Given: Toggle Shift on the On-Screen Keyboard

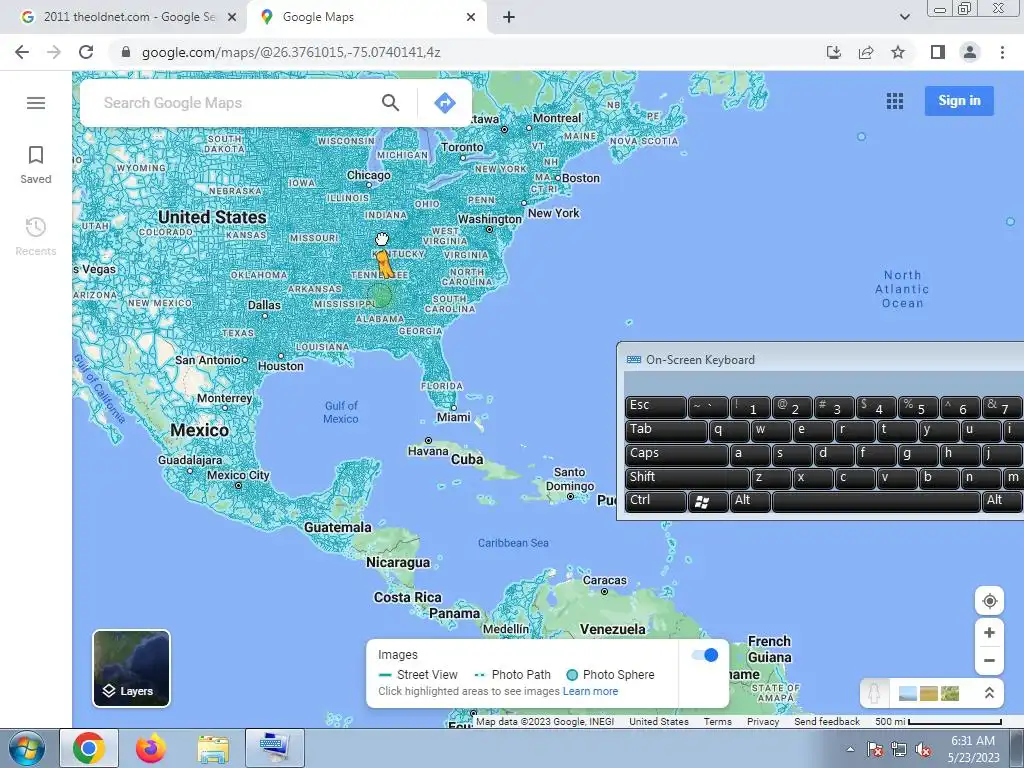Looking at the screenshot, I should [686, 479].
